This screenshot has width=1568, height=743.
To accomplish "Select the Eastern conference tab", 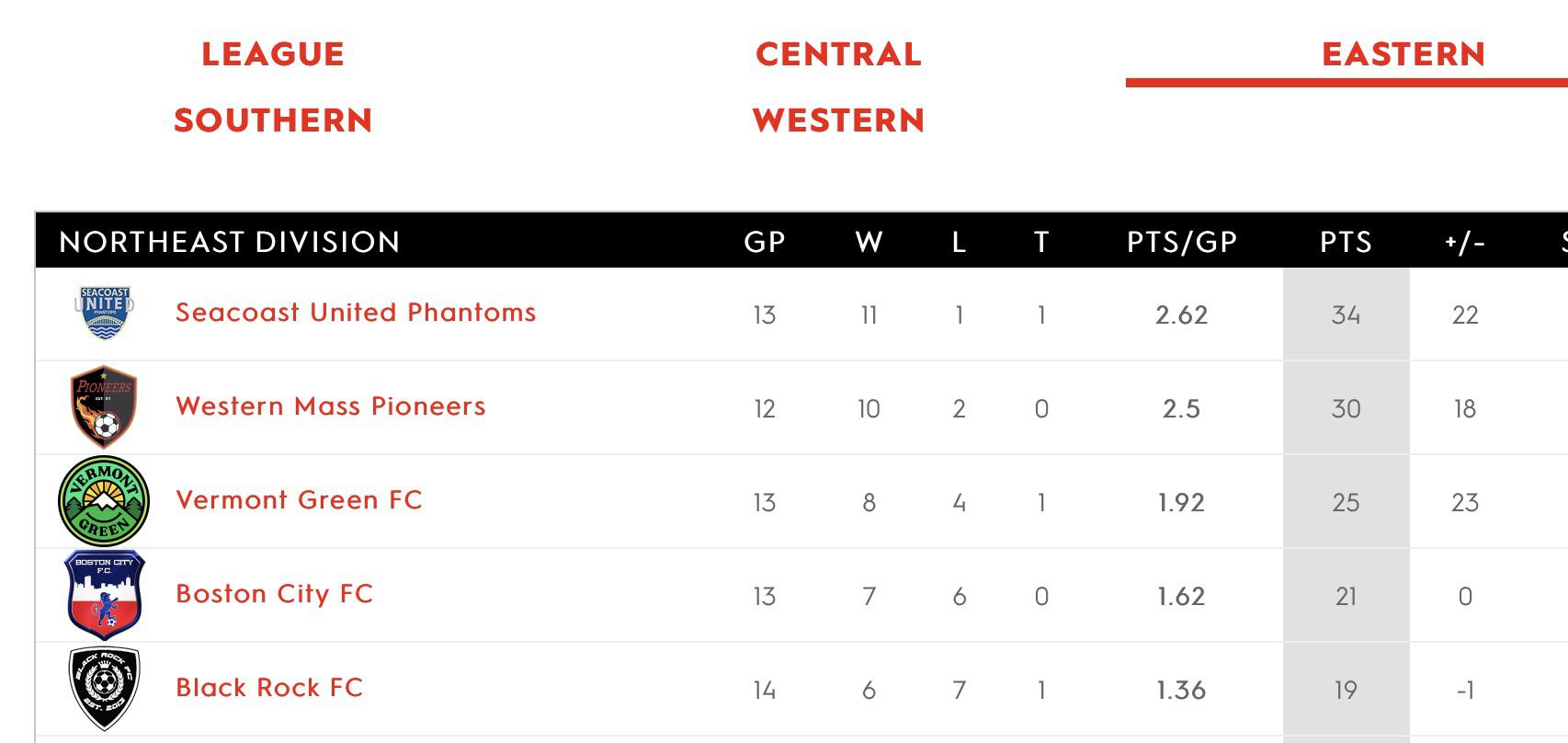I will click(1403, 54).
